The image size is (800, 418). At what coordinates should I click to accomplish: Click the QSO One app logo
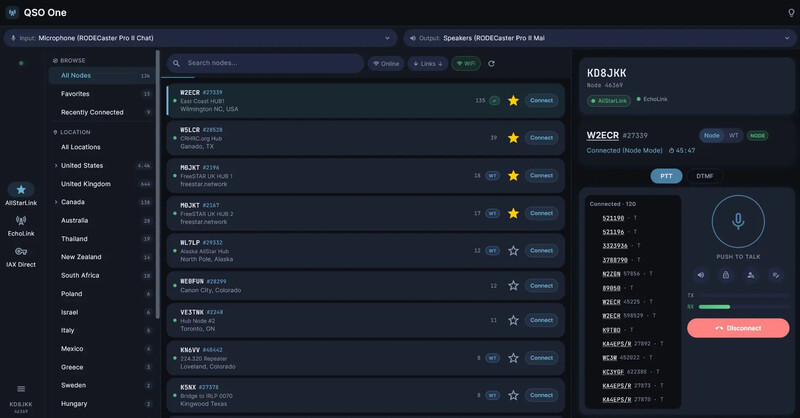pyautogui.click(x=12, y=13)
